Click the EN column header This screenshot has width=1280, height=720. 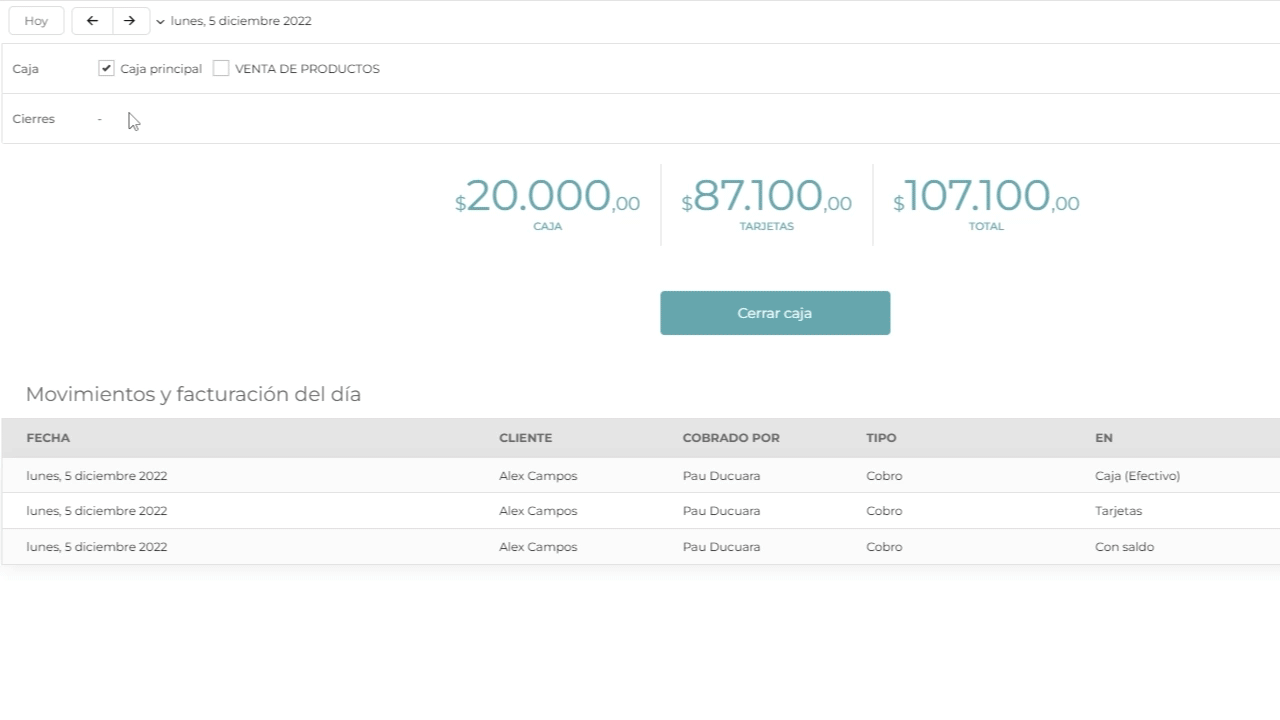pos(1104,438)
